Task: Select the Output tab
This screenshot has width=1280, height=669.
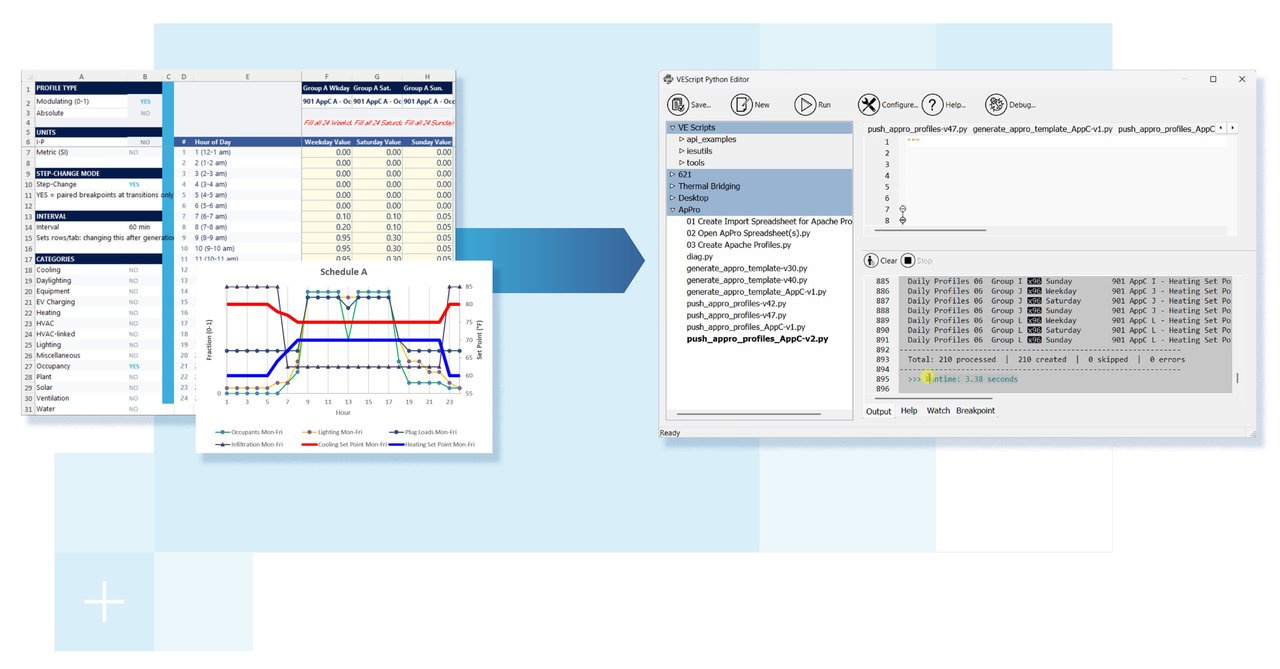Action: (879, 411)
